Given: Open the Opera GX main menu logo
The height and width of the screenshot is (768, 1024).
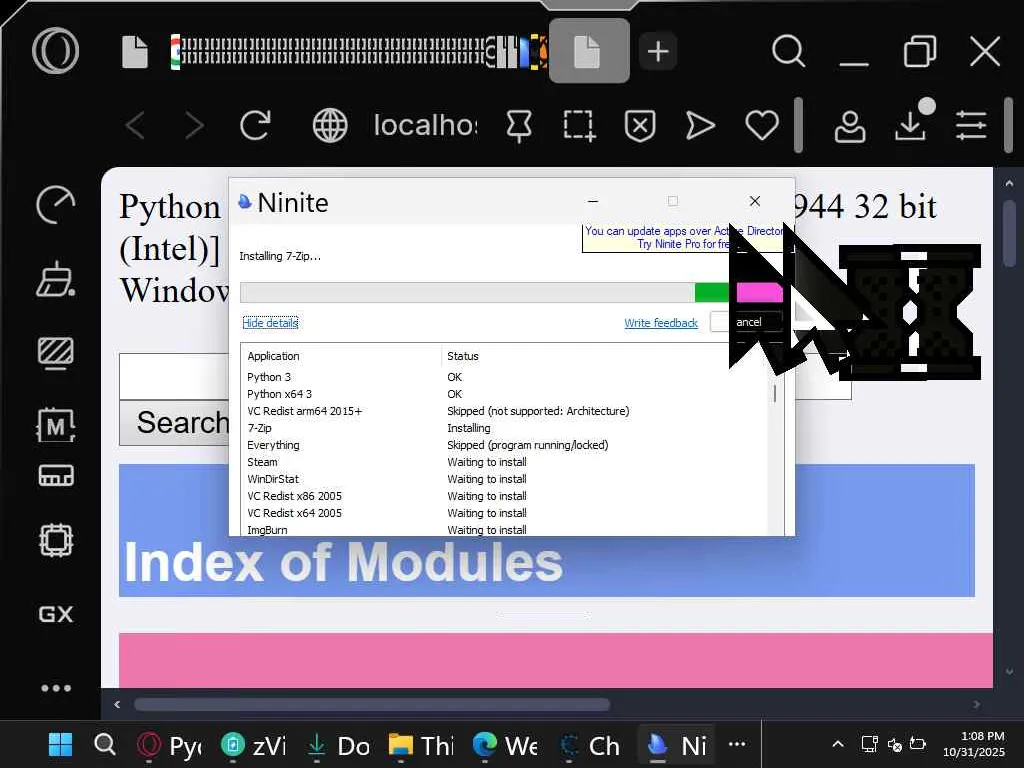Looking at the screenshot, I should [56, 51].
